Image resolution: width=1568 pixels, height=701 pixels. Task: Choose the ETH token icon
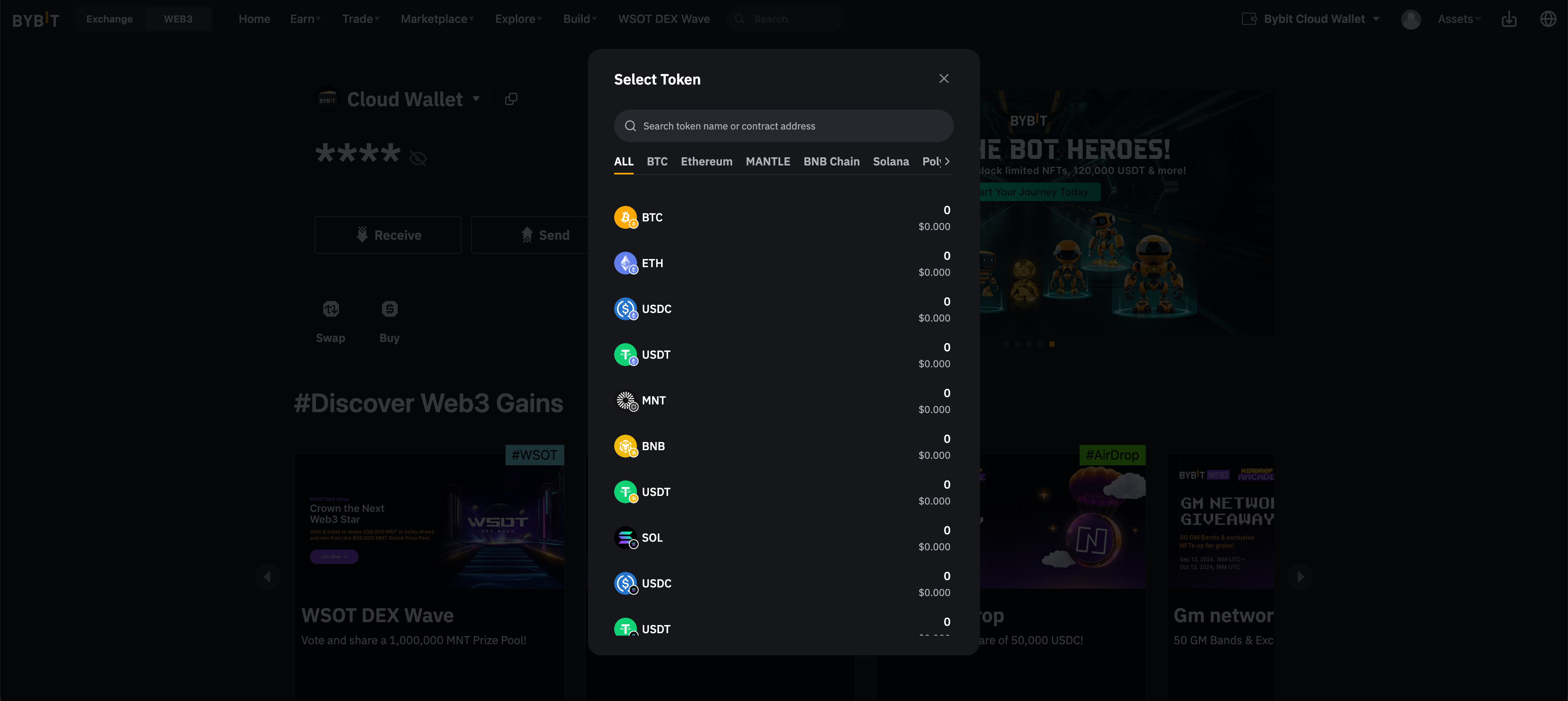point(625,263)
